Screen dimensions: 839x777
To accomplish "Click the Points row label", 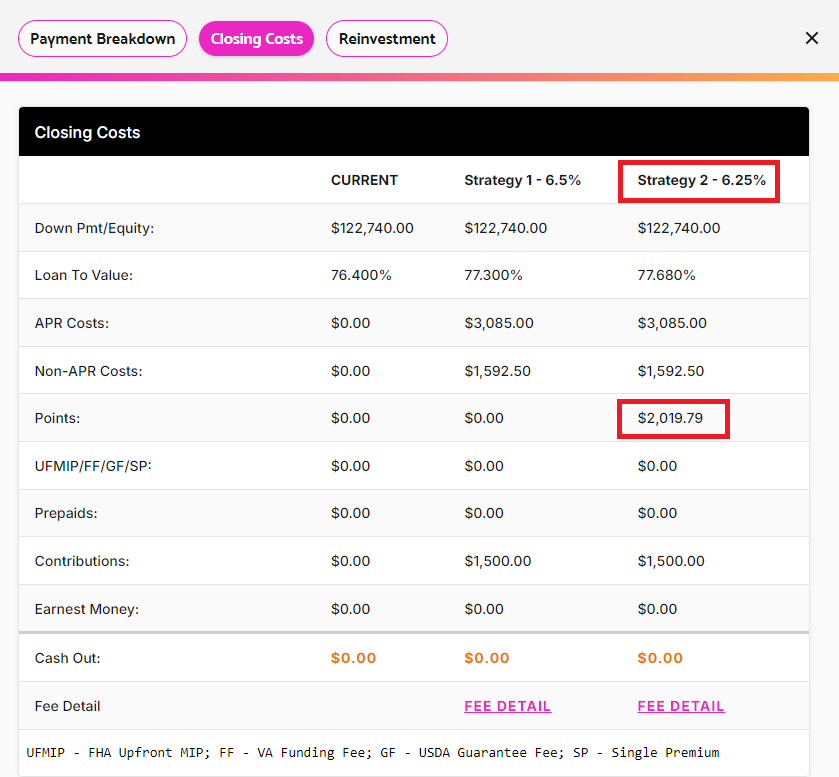I will (57, 418).
